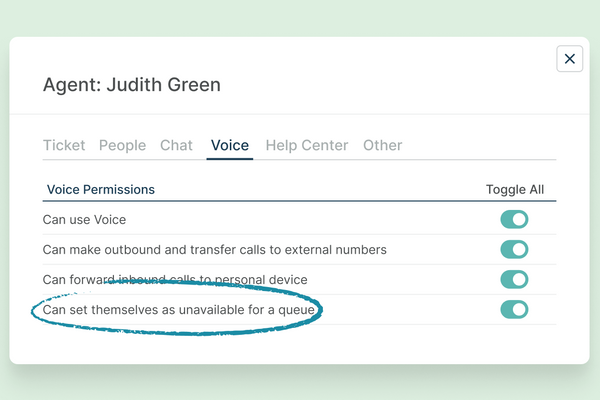This screenshot has width=600, height=400.
Task: Disable the Can use Voice toggle
Action: tap(514, 219)
